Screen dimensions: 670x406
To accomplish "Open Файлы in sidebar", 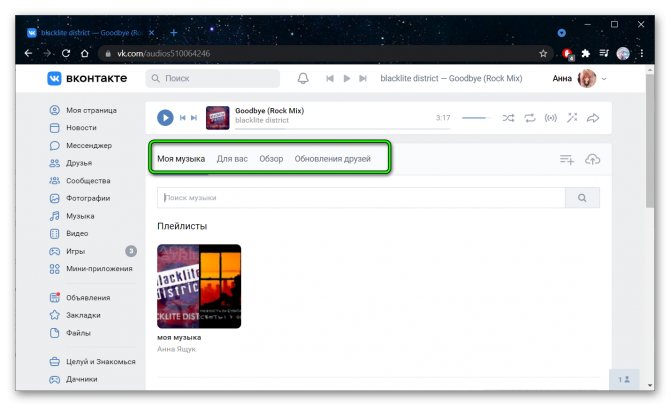I will tap(70, 333).
